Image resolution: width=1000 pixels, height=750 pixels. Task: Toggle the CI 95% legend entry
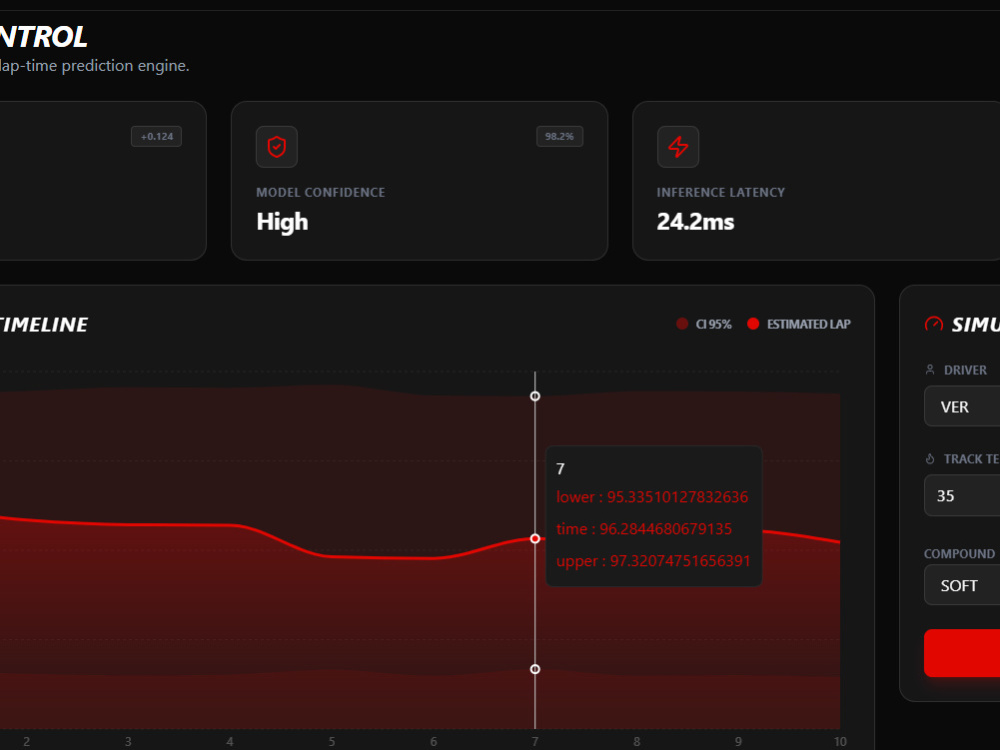tap(704, 324)
